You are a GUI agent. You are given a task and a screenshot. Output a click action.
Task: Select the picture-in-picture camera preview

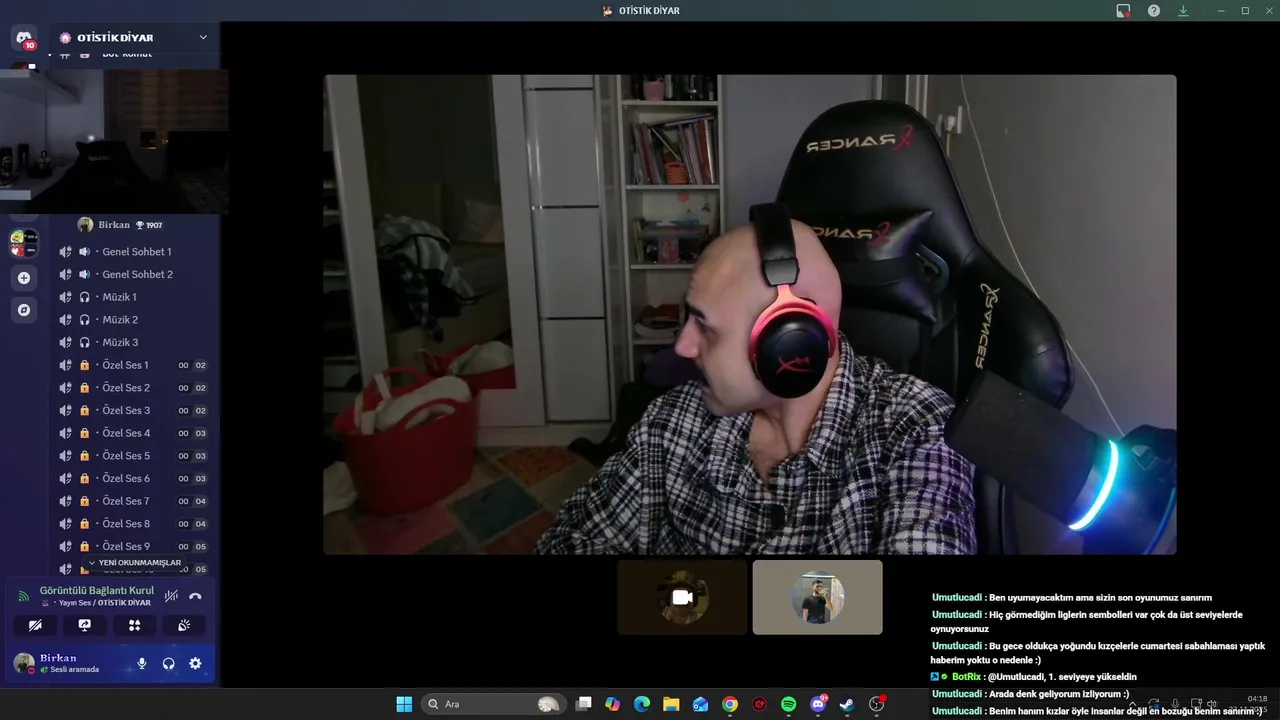tap(114, 140)
